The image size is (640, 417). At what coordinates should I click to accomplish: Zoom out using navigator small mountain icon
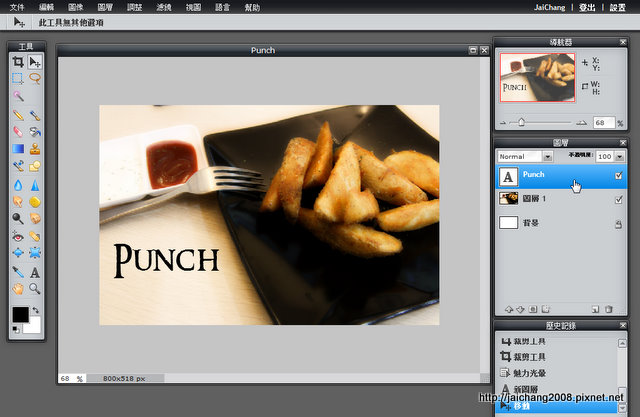point(503,122)
